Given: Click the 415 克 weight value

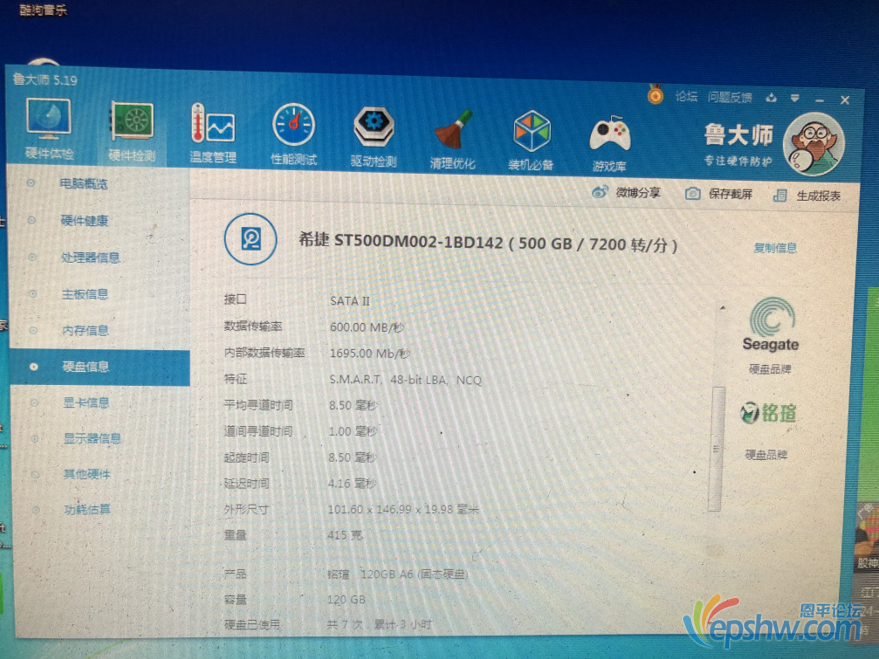Looking at the screenshot, I should 345,535.
